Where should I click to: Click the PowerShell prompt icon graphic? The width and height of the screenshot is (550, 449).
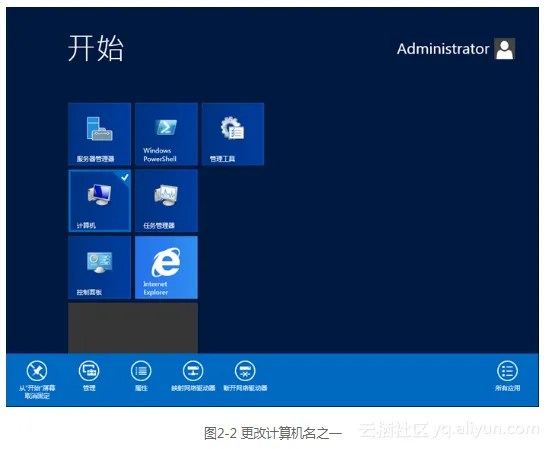pos(166,127)
